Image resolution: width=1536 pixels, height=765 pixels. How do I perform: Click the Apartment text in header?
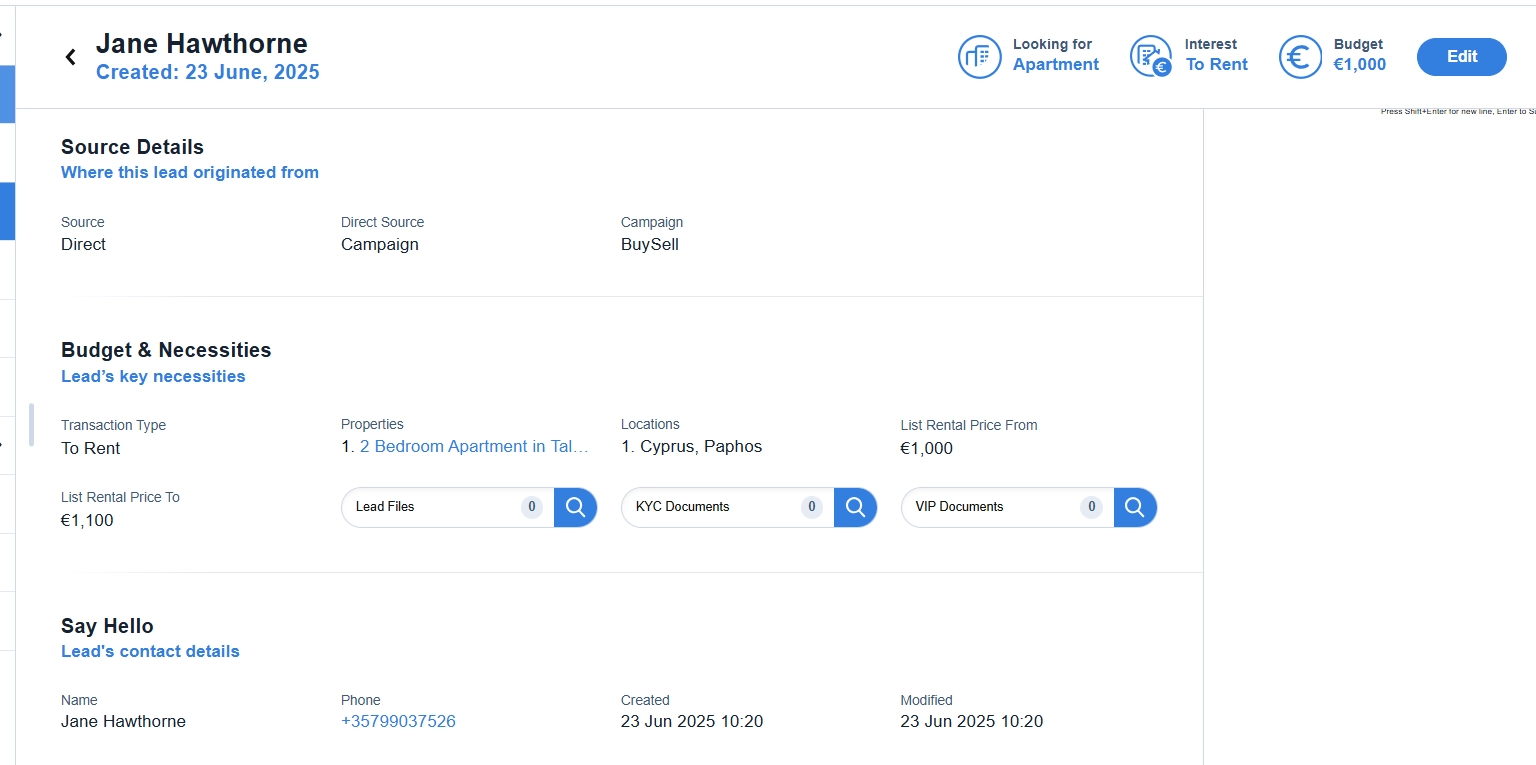[1056, 65]
